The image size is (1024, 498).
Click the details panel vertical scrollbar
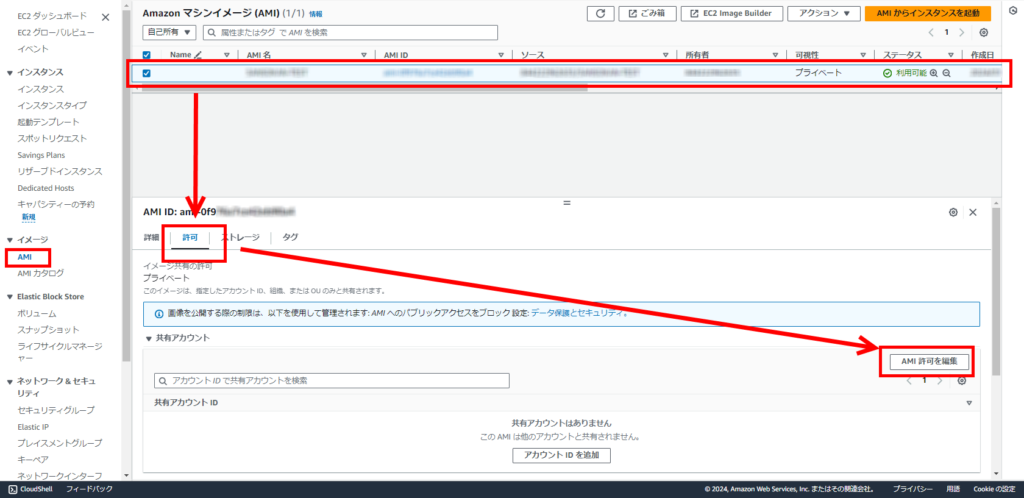995,290
